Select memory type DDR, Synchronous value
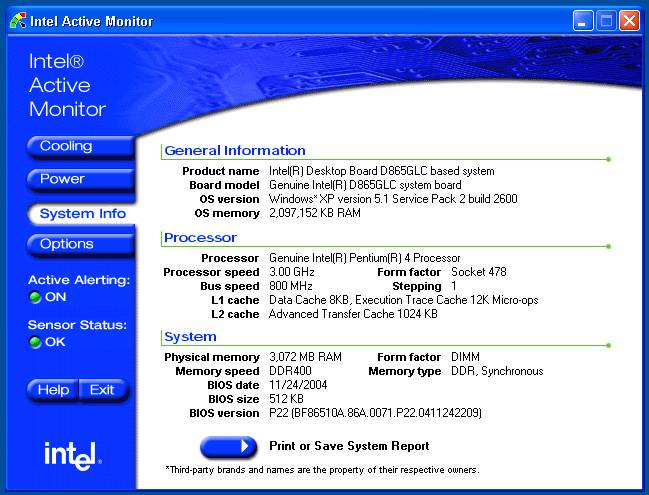Viewport: 649px width, 495px height. [x=497, y=371]
